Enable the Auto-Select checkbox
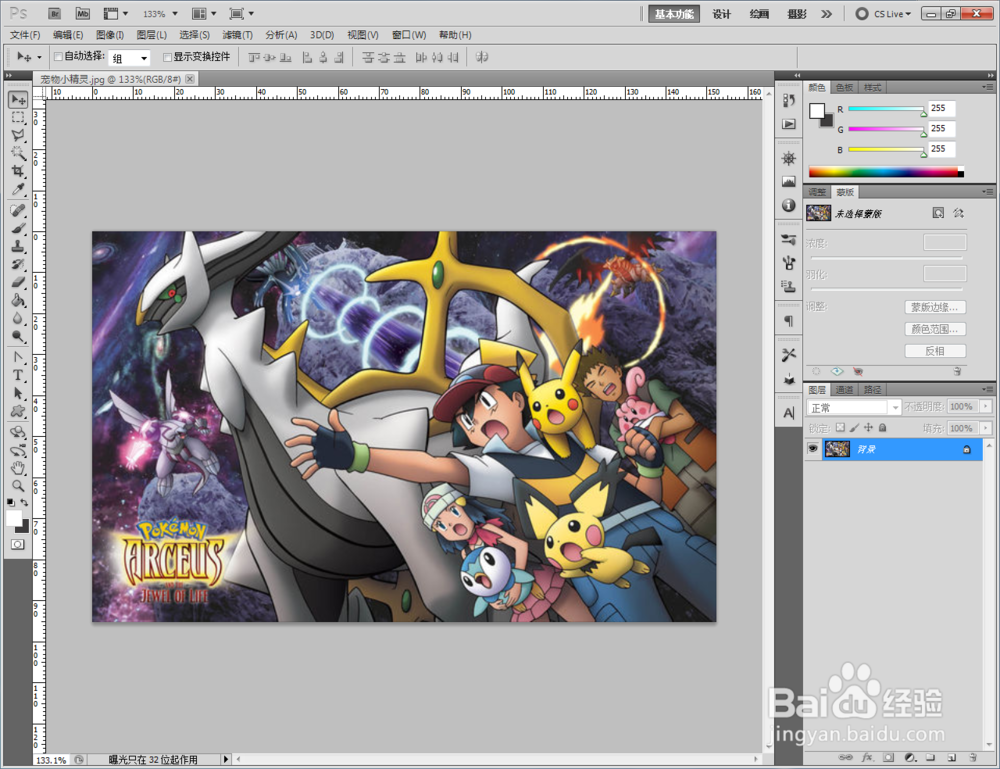 pos(58,57)
